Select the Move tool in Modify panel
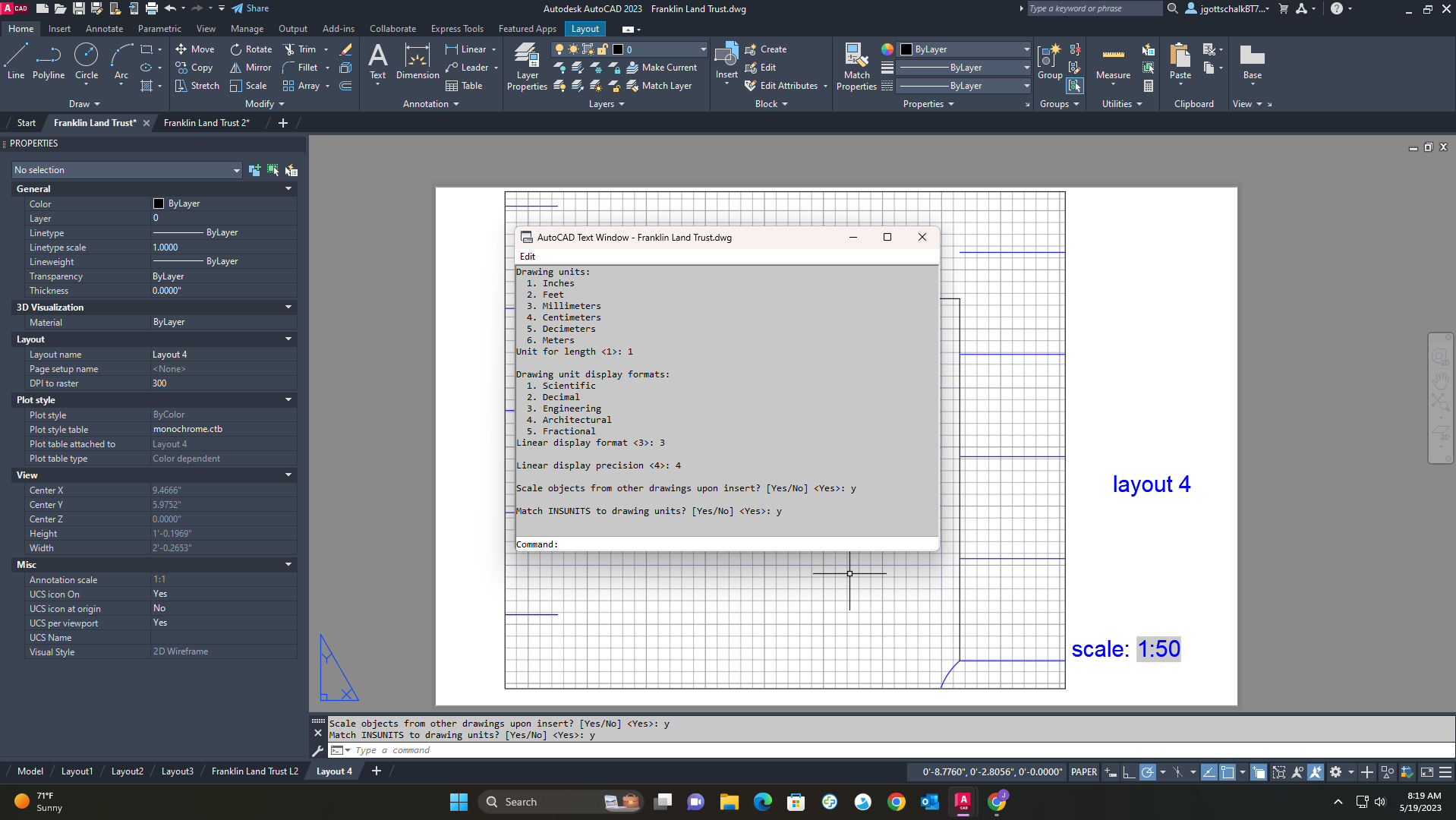 [x=195, y=49]
